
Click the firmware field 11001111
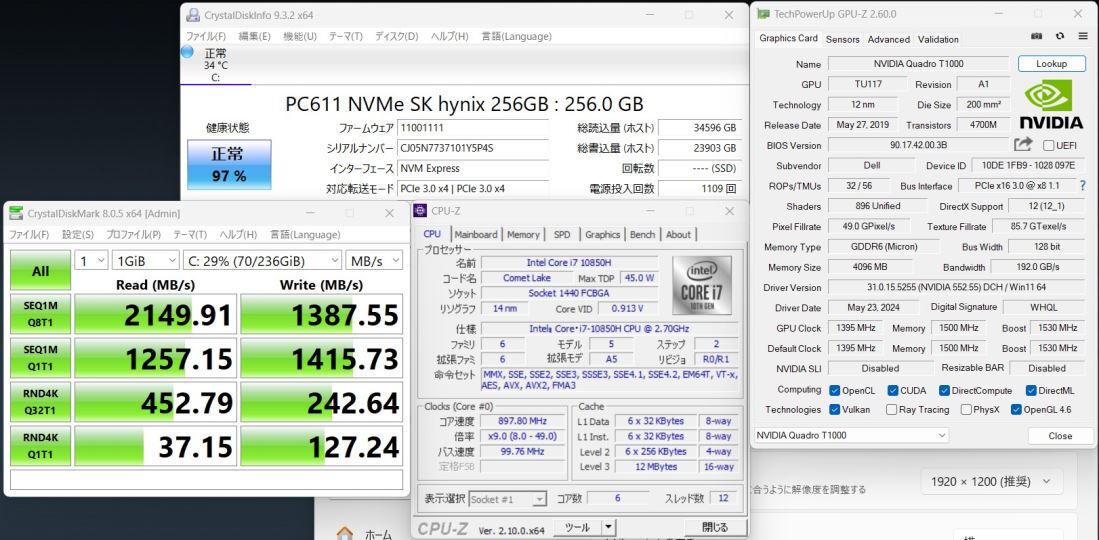472,128
